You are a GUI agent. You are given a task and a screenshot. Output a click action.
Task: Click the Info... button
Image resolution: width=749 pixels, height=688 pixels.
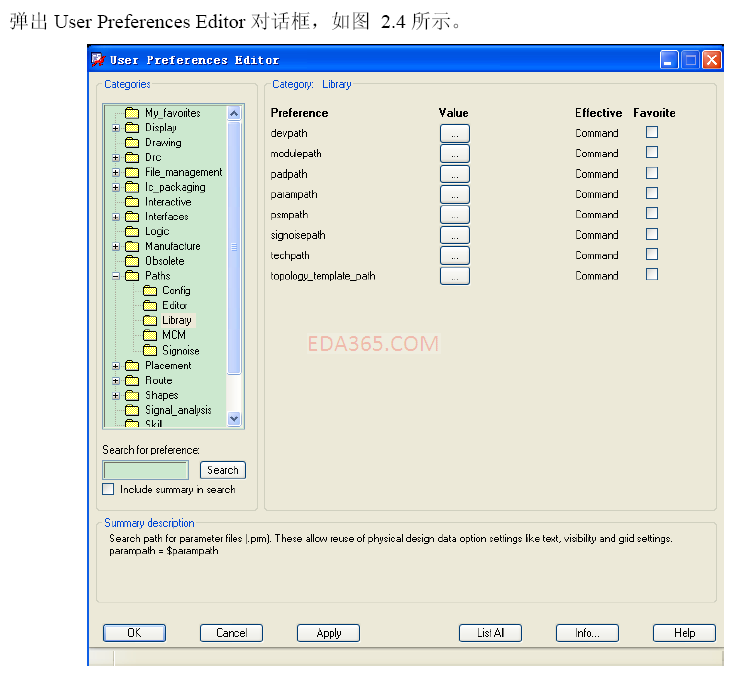pyautogui.click(x=588, y=633)
